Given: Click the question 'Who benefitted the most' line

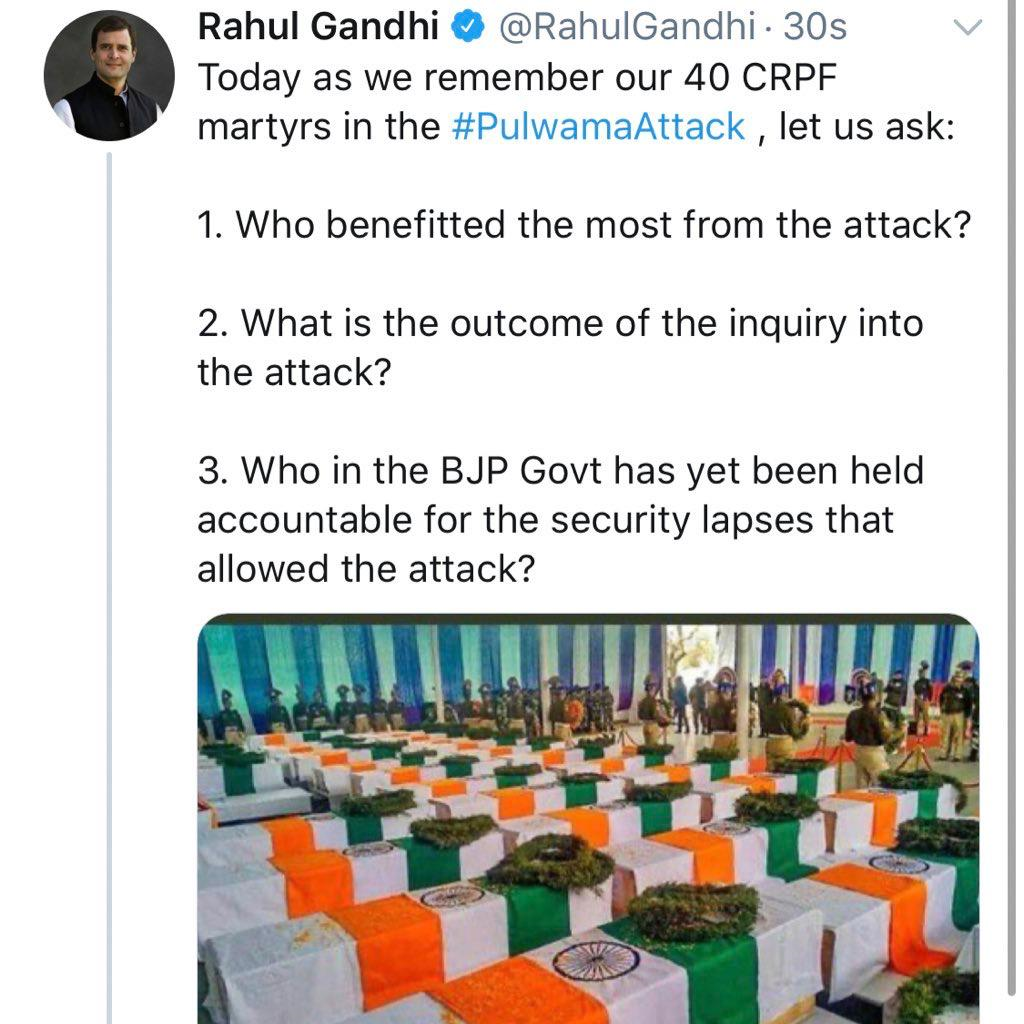Looking at the screenshot, I should 584,226.
